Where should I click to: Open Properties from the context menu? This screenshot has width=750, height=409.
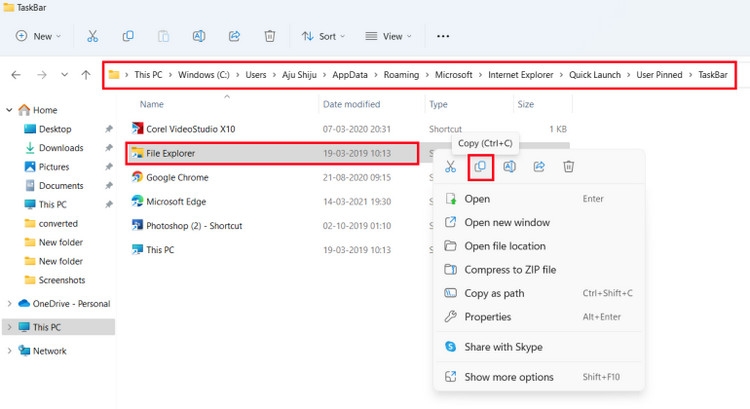click(539, 317)
